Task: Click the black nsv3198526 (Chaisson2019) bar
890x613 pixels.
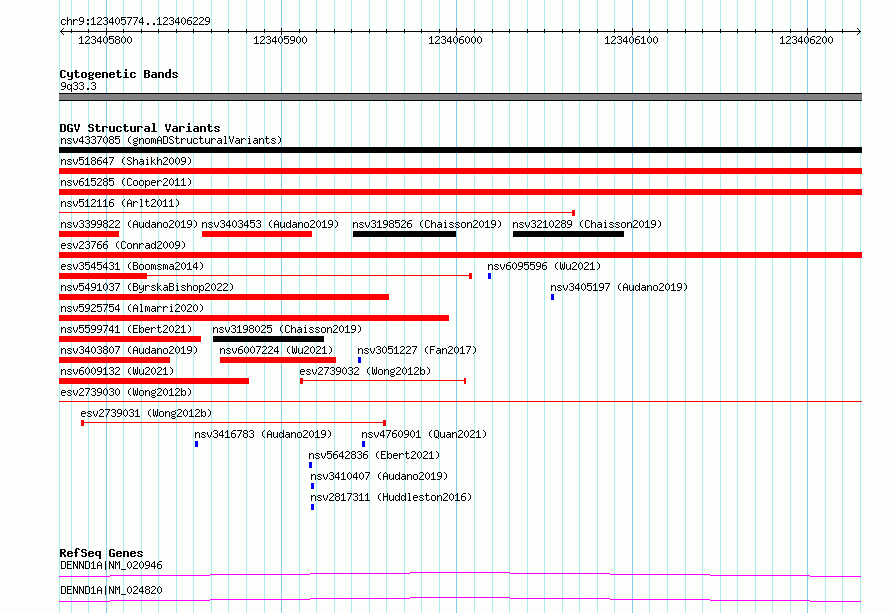Action: tap(404, 234)
